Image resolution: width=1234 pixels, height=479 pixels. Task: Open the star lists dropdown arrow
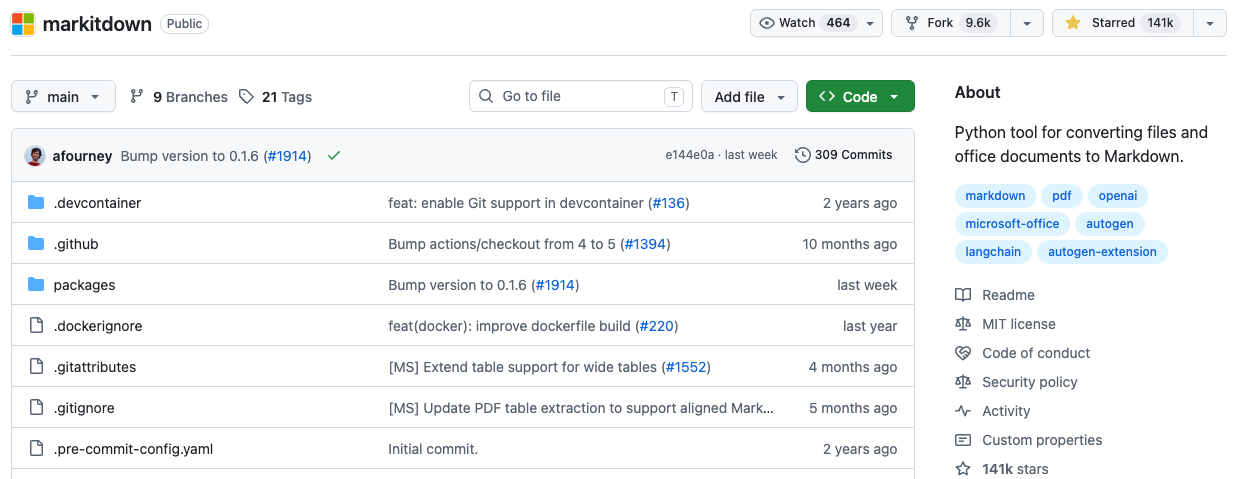(1210, 23)
